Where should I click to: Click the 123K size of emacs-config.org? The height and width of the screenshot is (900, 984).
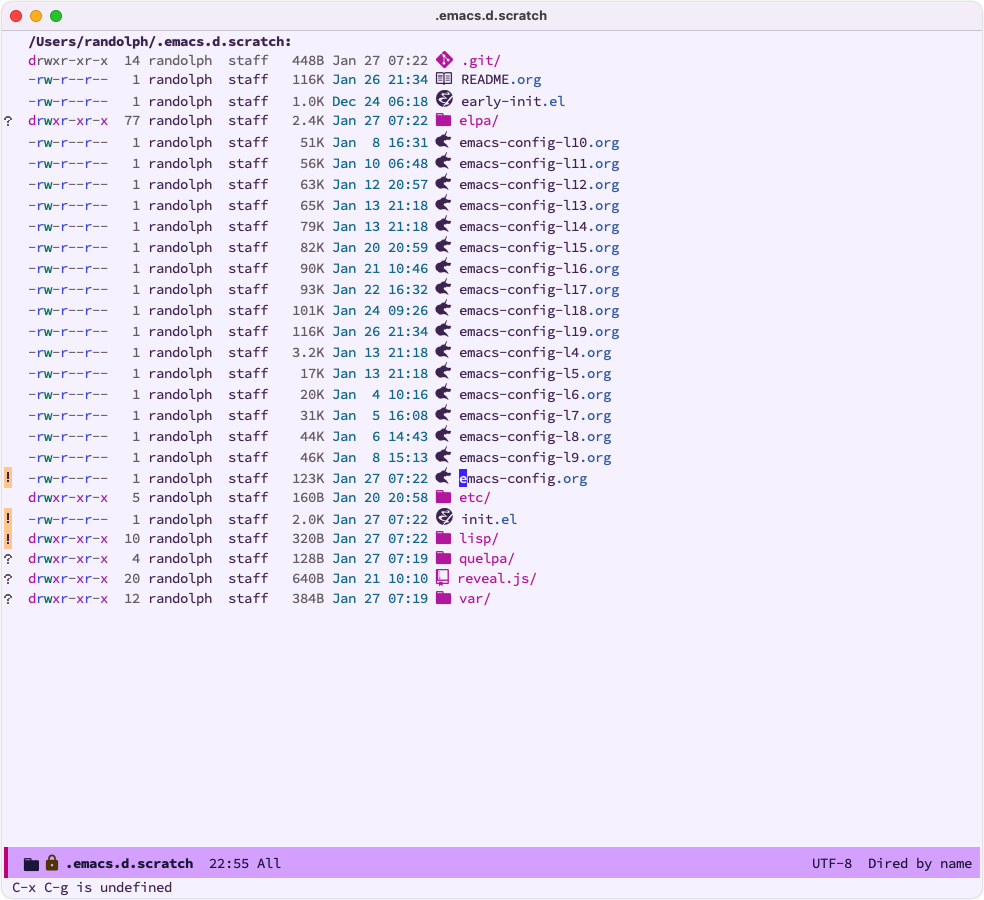click(308, 479)
